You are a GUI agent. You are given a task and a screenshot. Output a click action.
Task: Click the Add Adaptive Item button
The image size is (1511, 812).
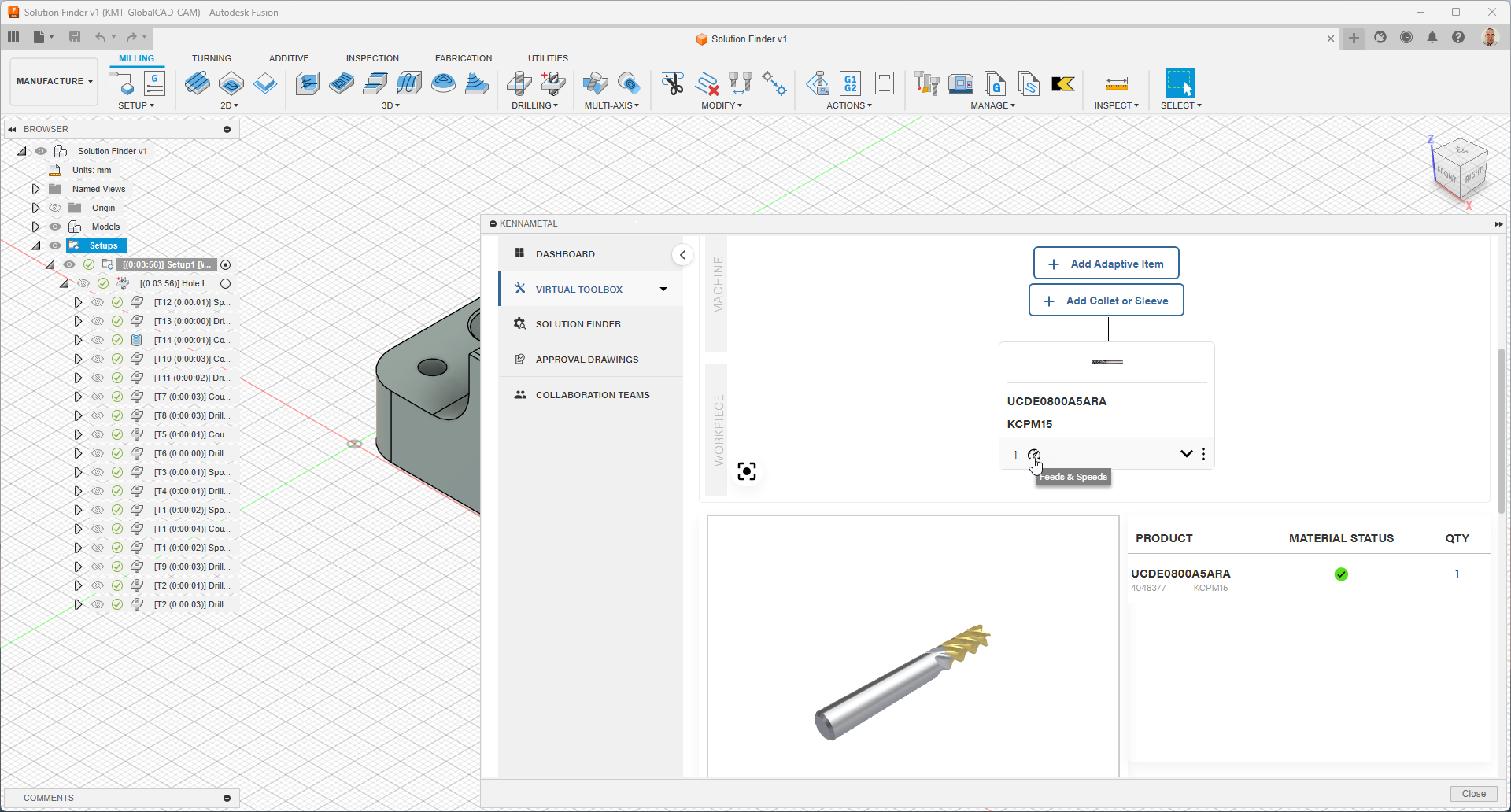click(1106, 264)
